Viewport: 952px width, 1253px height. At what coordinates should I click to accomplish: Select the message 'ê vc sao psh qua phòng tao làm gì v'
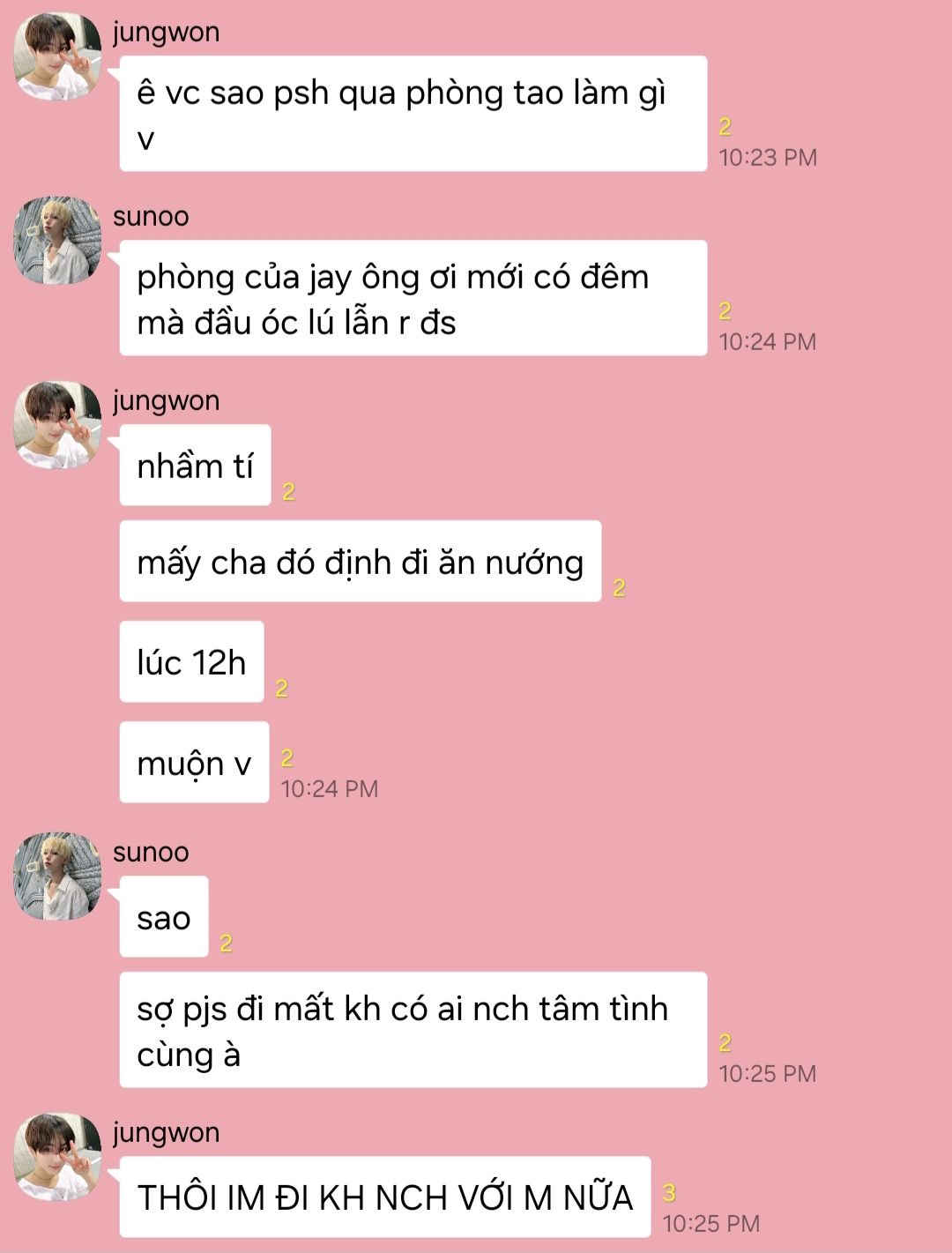pyautogui.click(x=413, y=114)
